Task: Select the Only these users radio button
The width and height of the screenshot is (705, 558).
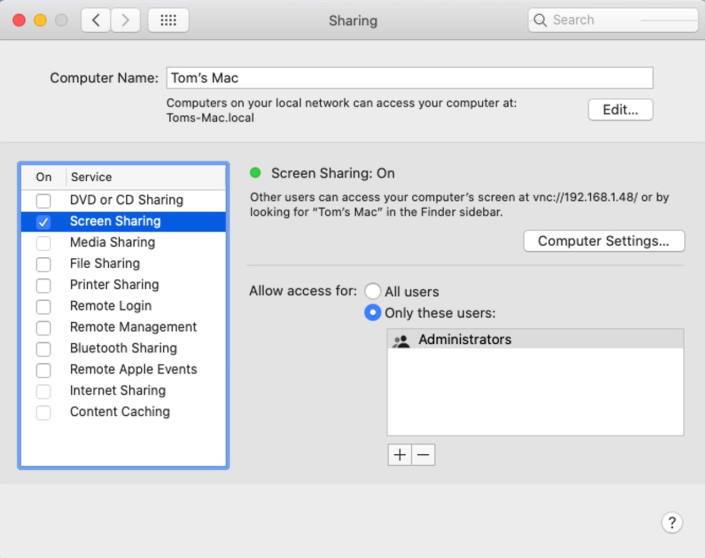Action: point(372,312)
